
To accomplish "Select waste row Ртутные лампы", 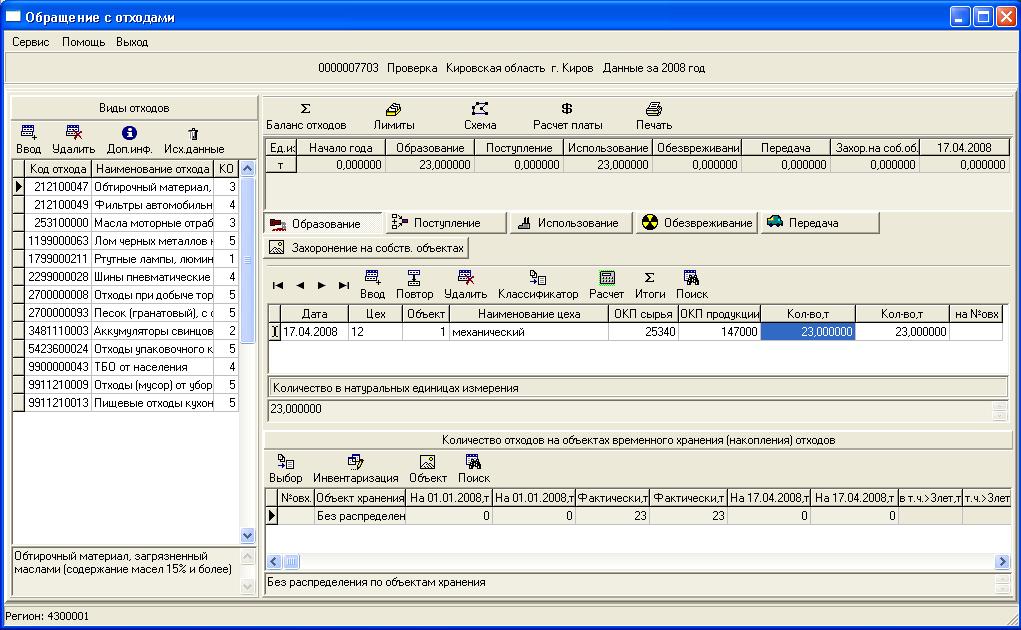I will click(x=150, y=258).
